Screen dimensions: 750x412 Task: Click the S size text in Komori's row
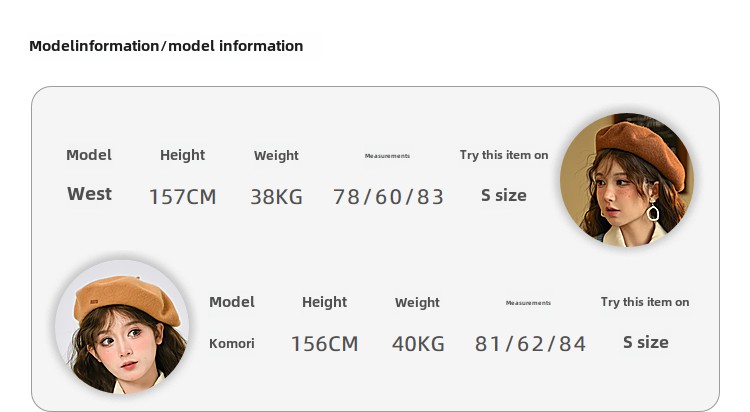646,342
